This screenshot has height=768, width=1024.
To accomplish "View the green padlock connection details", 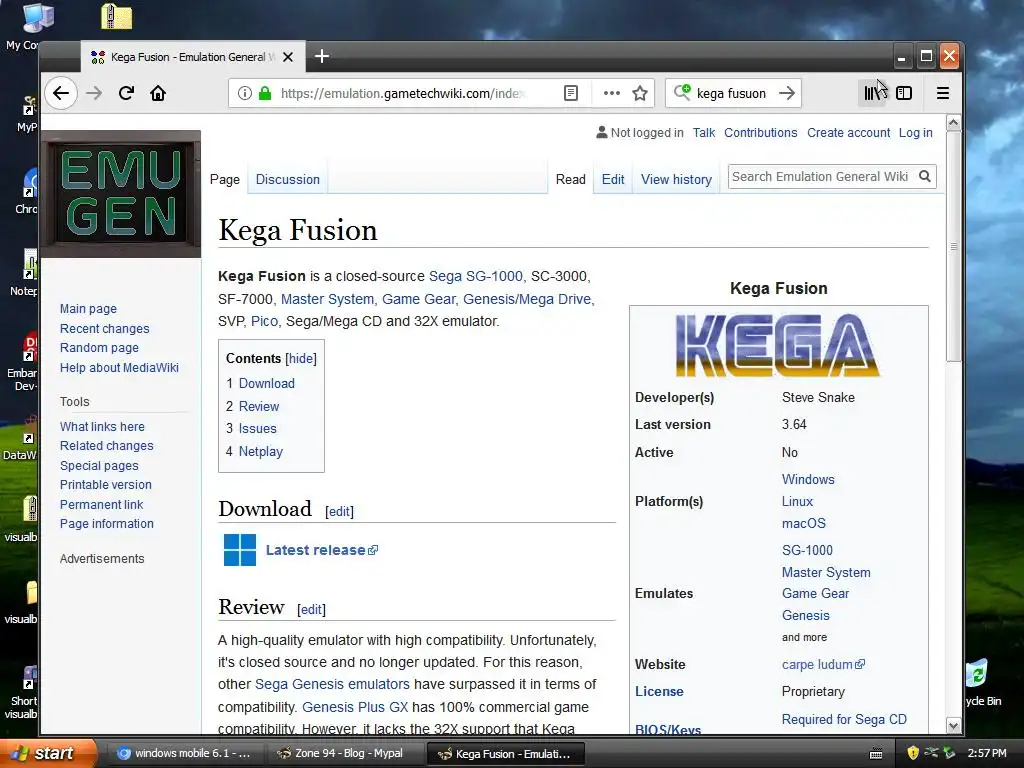I will (x=264, y=93).
